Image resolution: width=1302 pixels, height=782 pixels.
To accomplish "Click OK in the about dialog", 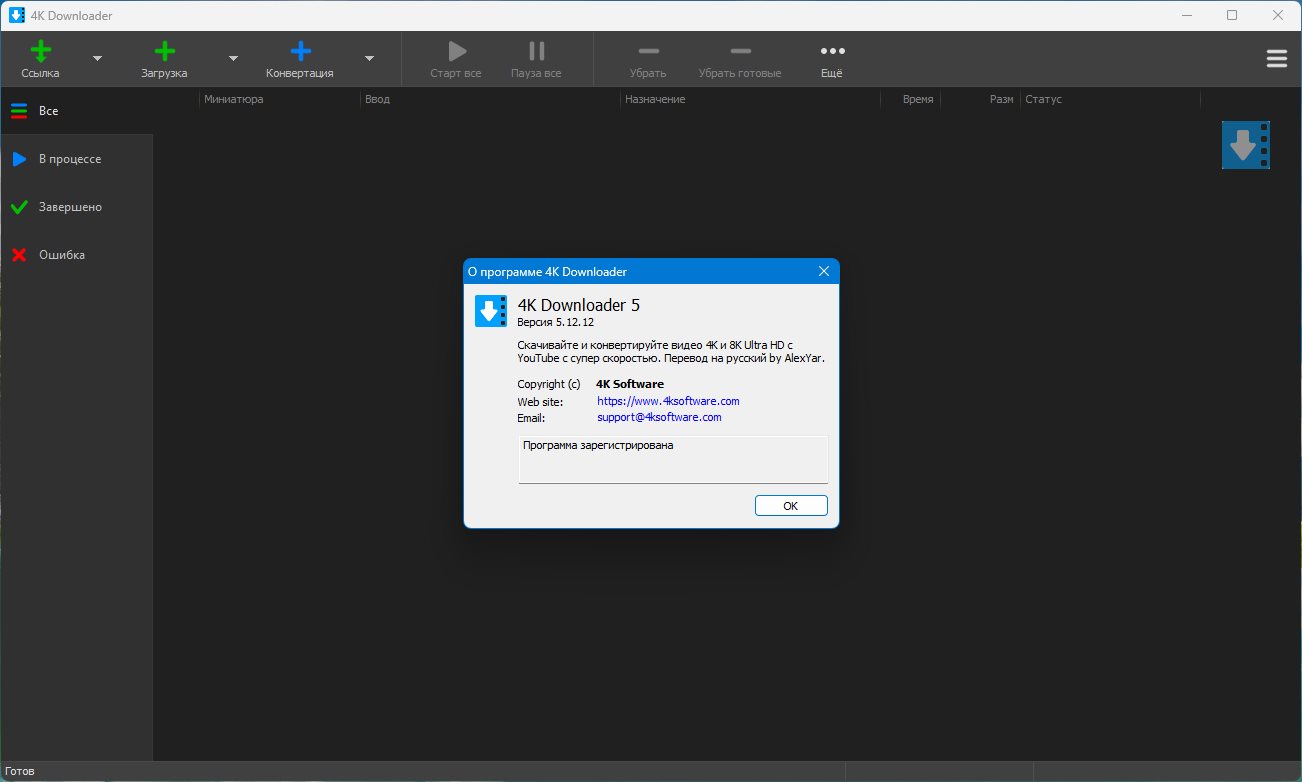I will tap(791, 506).
